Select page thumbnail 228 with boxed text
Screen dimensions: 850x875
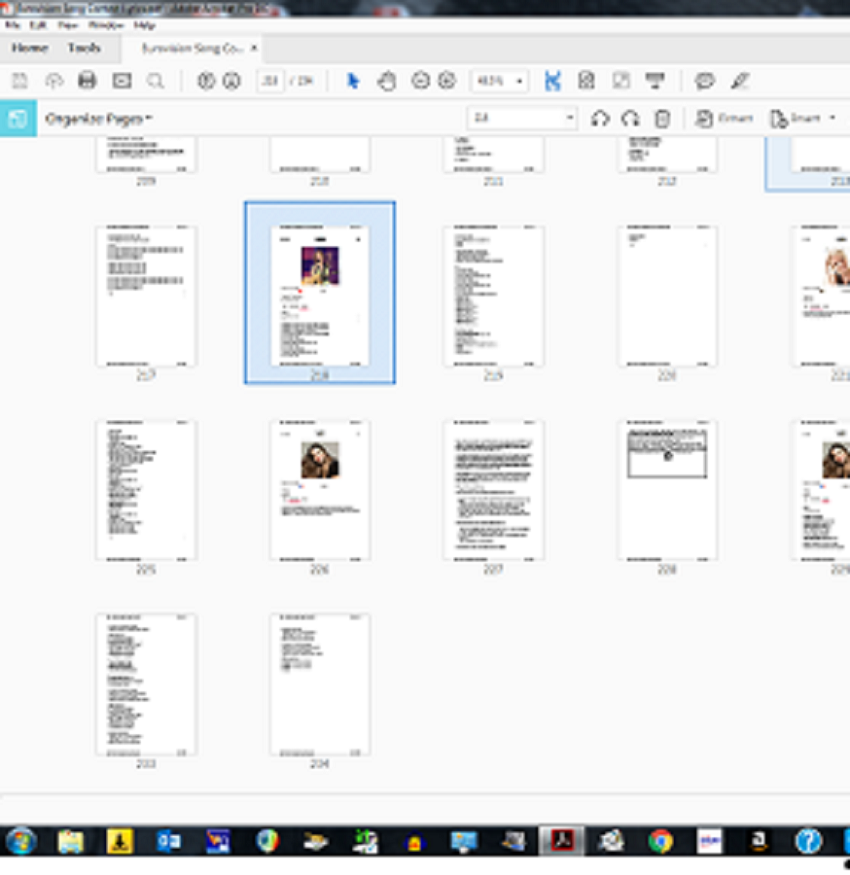coord(667,491)
